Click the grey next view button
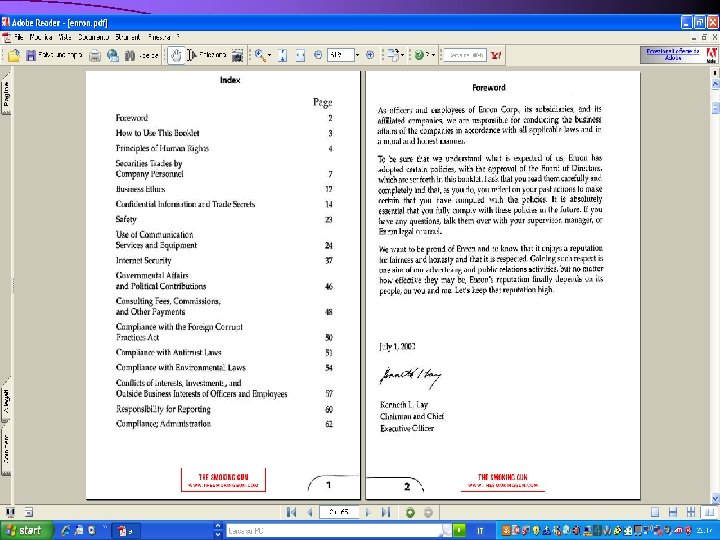This screenshot has width=720, height=540. click(428, 512)
